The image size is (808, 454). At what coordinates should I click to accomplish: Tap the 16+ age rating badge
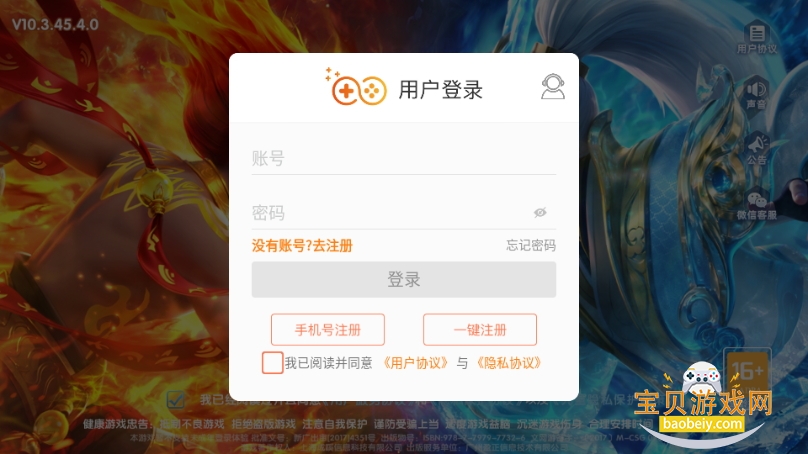pyautogui.click(x=748, y=372)
